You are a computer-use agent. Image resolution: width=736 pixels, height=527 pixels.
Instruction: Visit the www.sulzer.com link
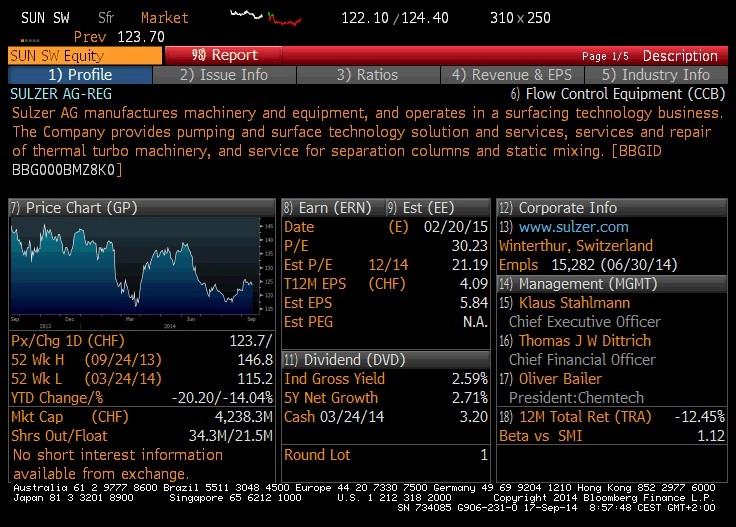(x=574, y=227)
